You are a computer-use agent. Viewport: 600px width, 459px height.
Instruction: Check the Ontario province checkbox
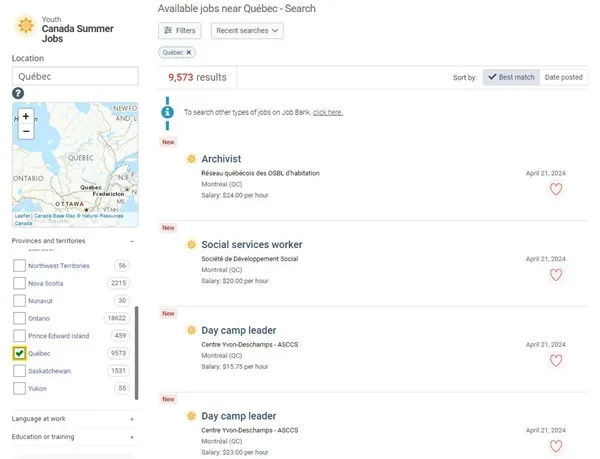[x=19, y=318]
